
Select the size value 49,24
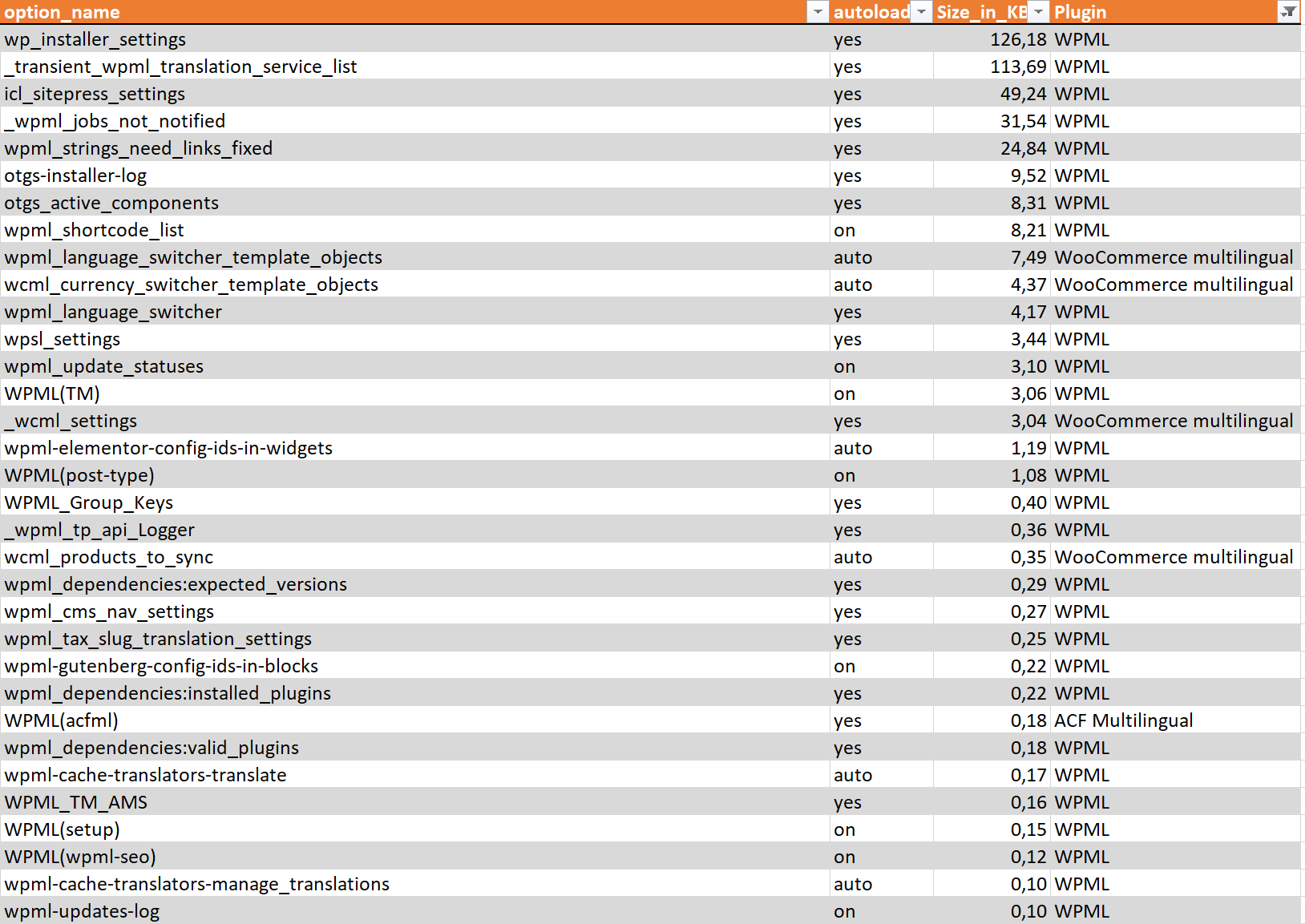(x=992, y=94)
